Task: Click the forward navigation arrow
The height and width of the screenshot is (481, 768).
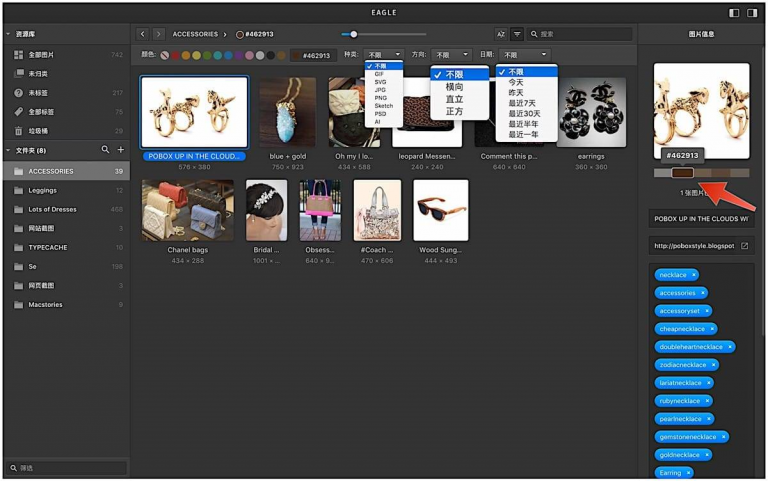Action: pos(158,34)
